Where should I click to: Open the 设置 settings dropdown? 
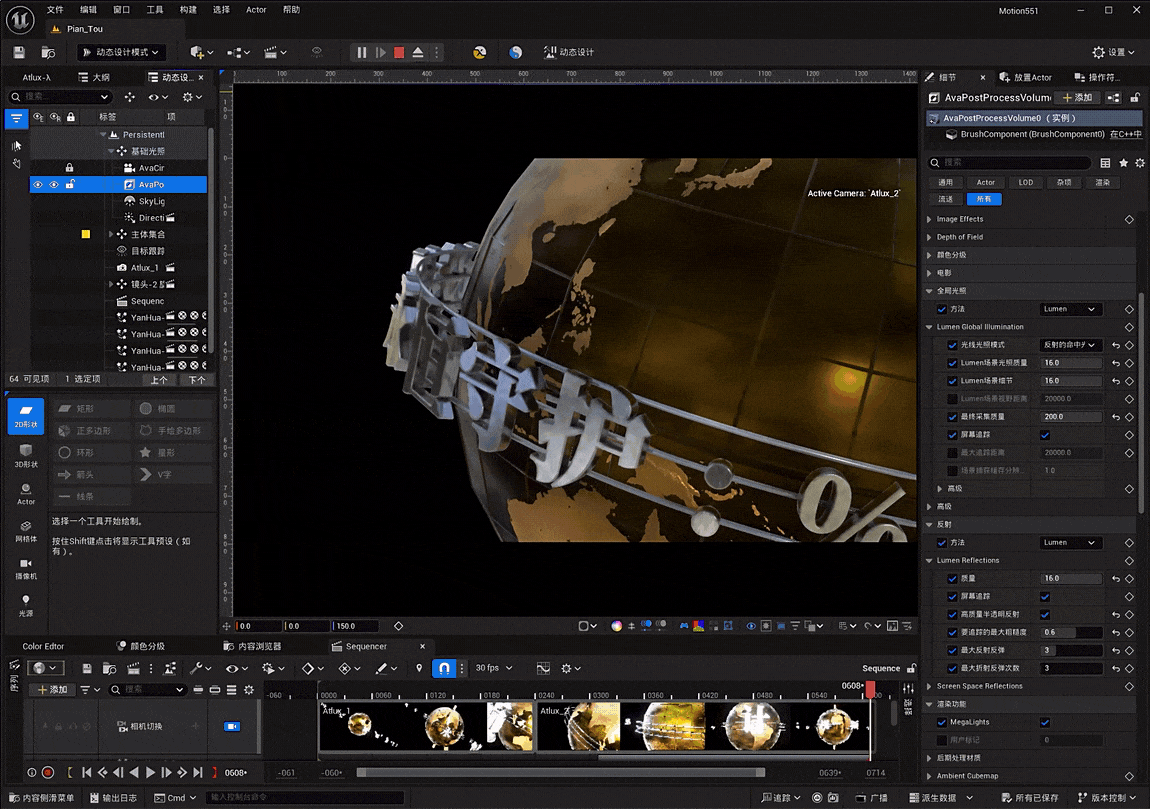1113,52
